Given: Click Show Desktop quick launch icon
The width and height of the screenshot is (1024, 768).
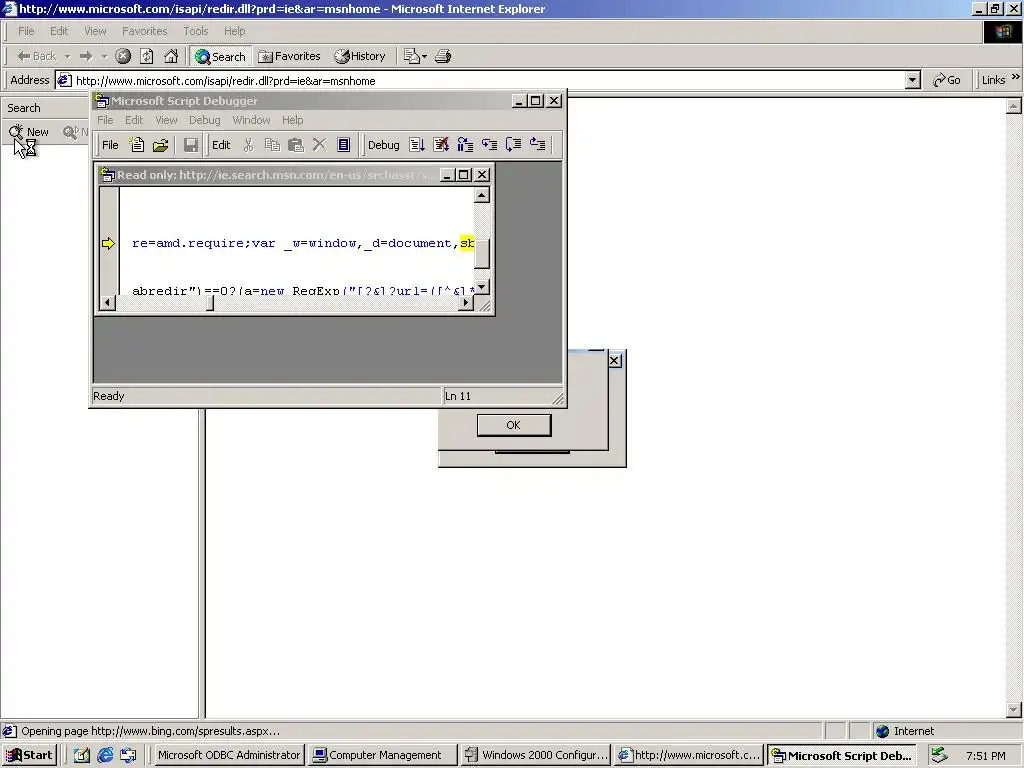Looking at the screenshot, I should point(82,755).
